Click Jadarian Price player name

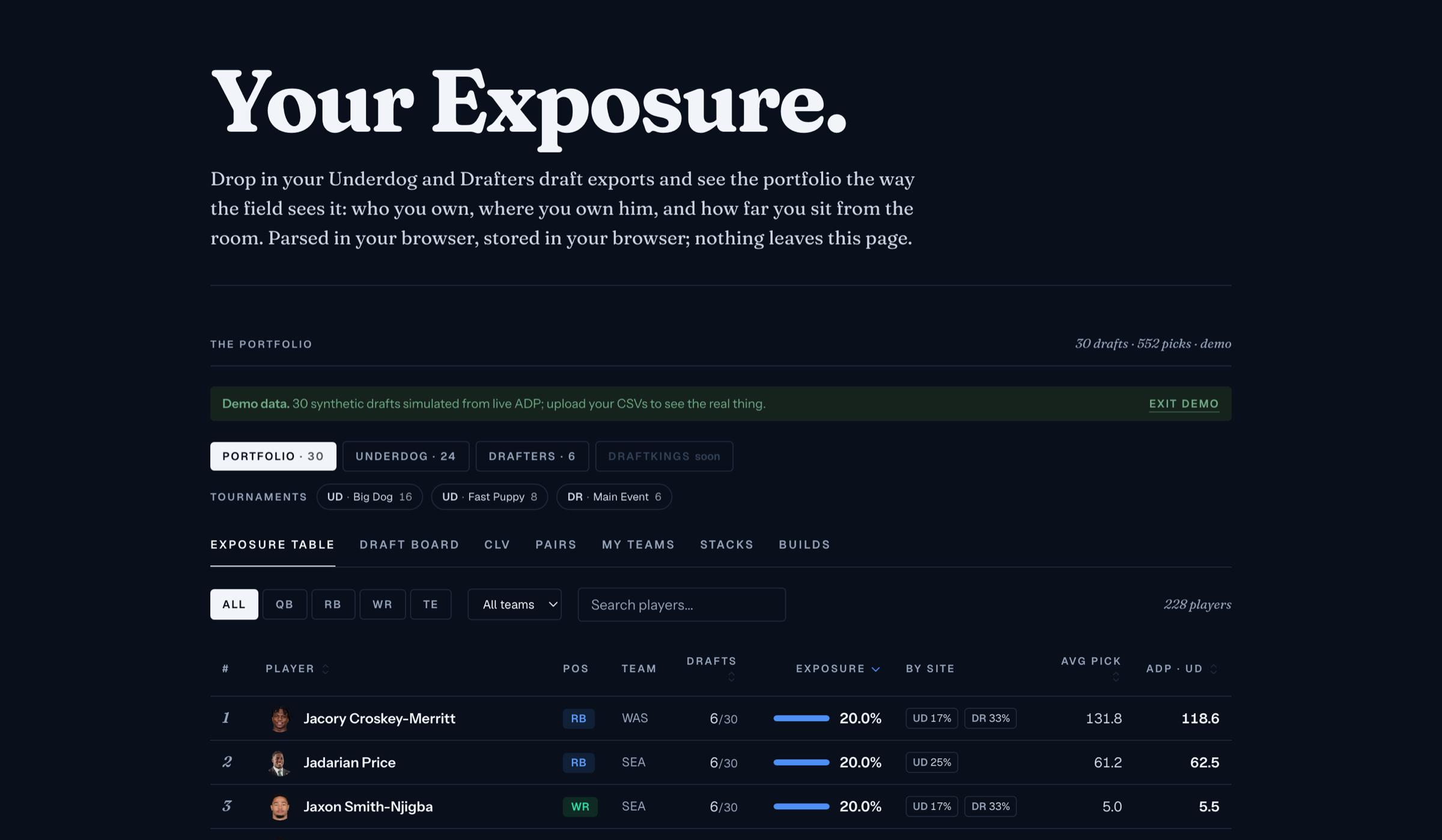[350, 762]
